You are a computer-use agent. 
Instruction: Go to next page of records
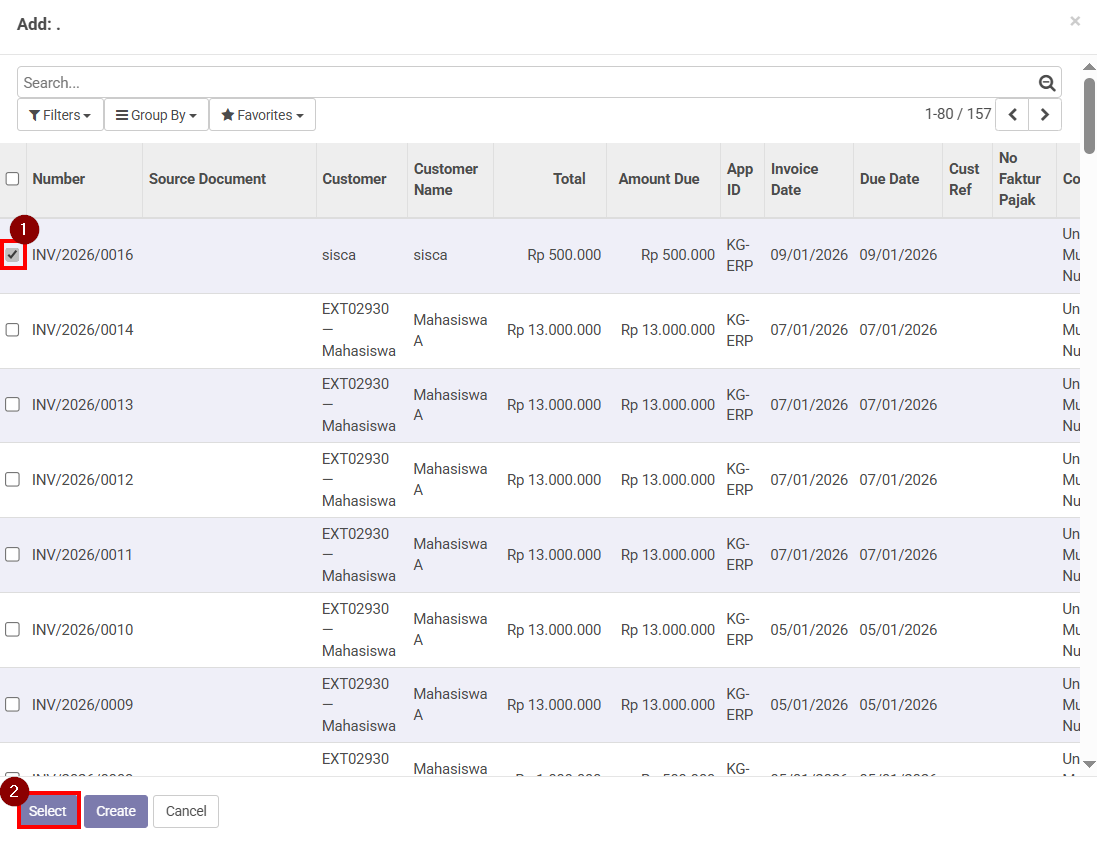[1045, 114]
